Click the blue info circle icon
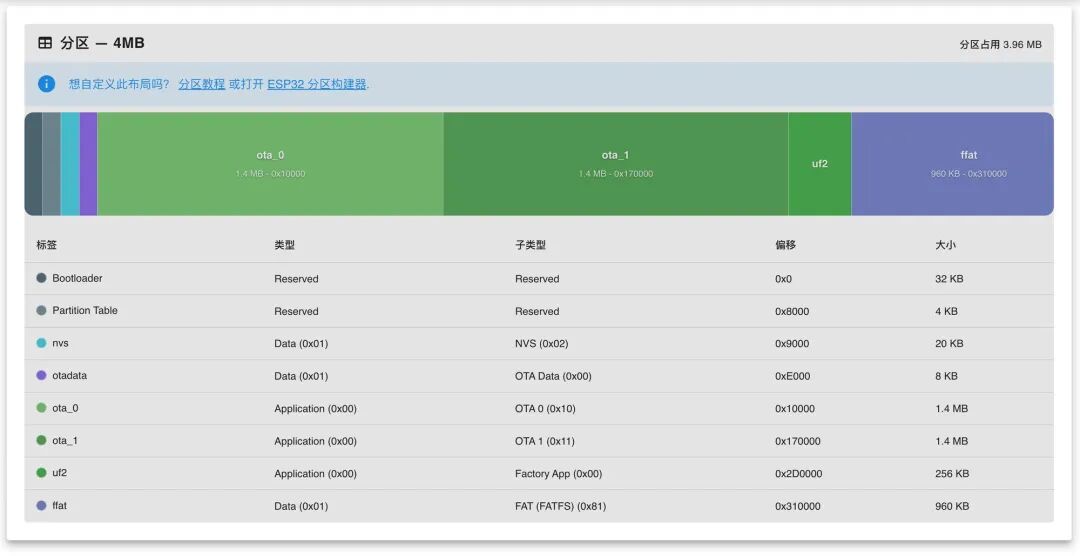Screen dimensions: 1080x556 coord(46,84)
